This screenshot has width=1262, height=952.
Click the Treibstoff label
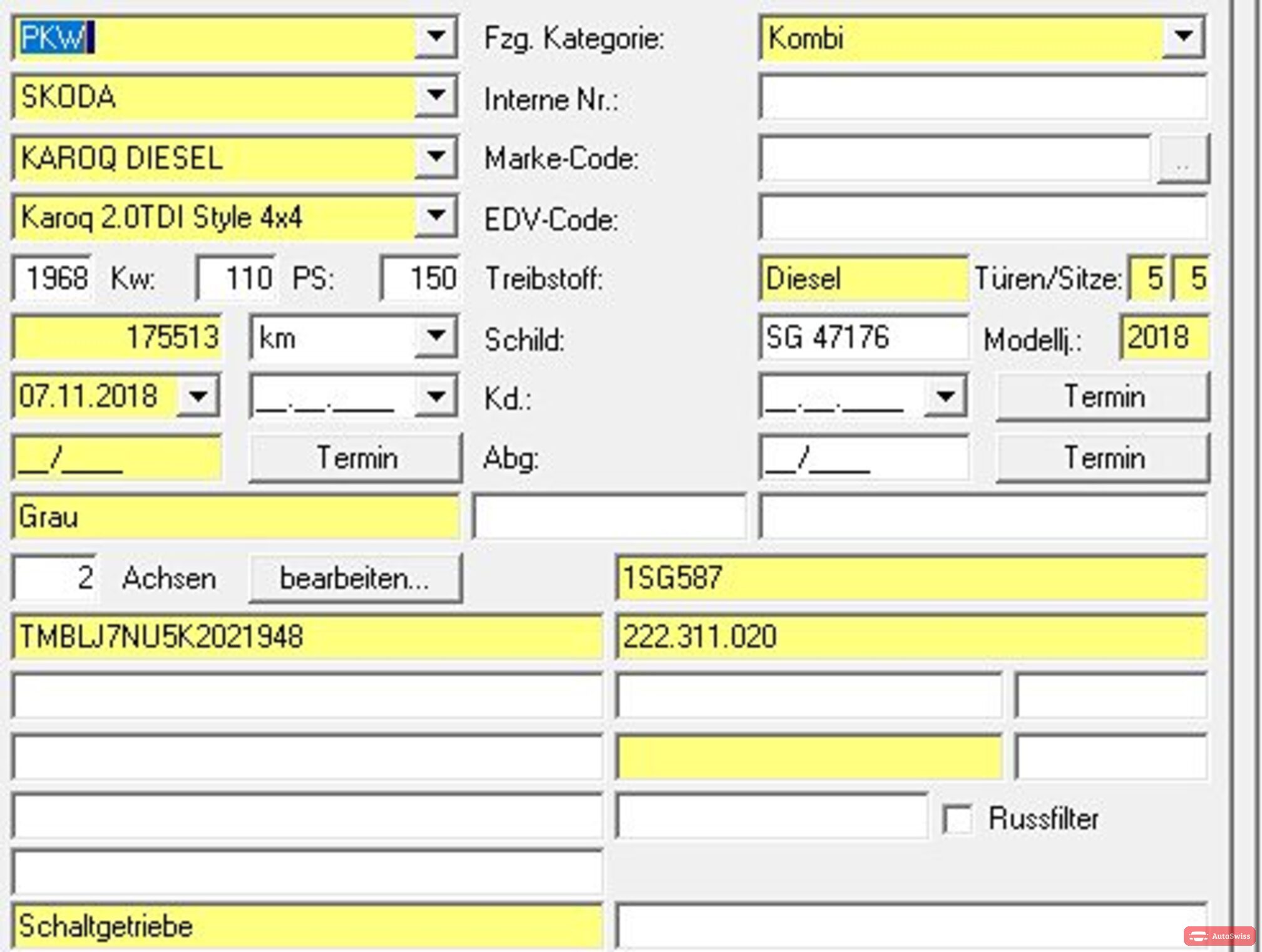pyautogui.click(x=544, y=279)
